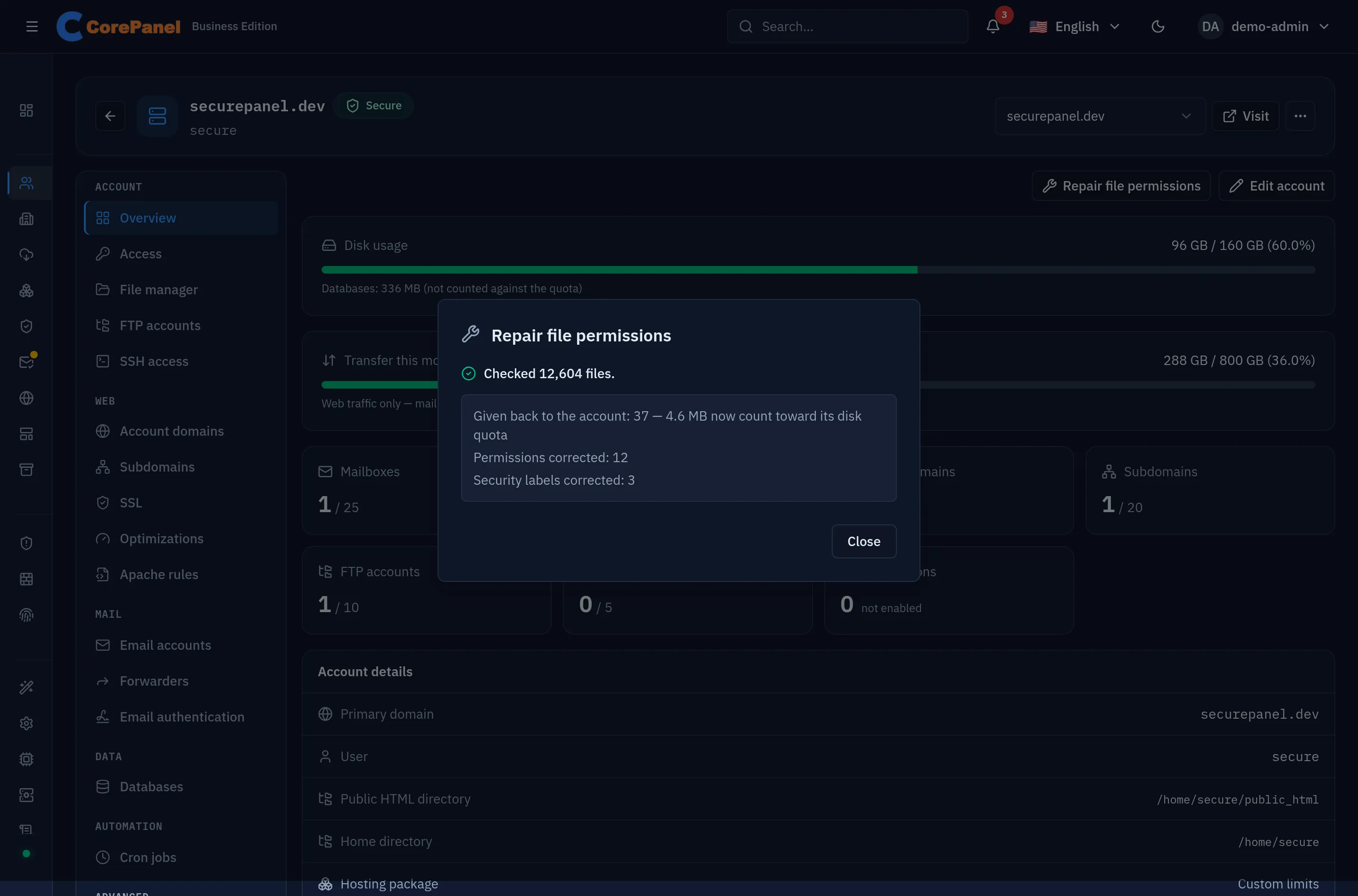1358x896 pixels.
Task: Click the CPU chip icon in the left rail
Action: pos(26,759)
